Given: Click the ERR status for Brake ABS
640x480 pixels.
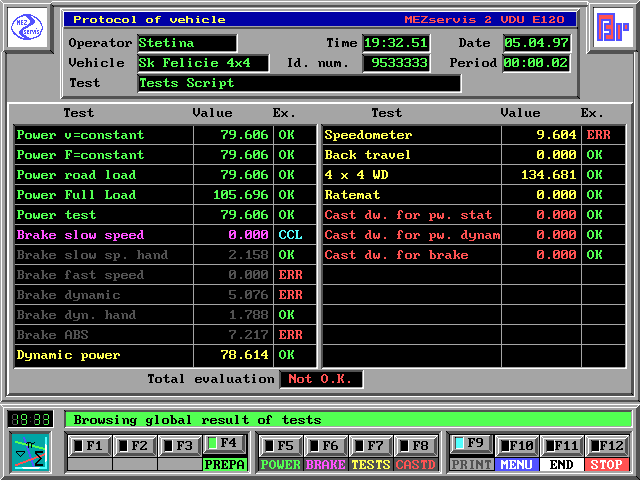Looking at the screenshot, I should click(x=291, y=335).
